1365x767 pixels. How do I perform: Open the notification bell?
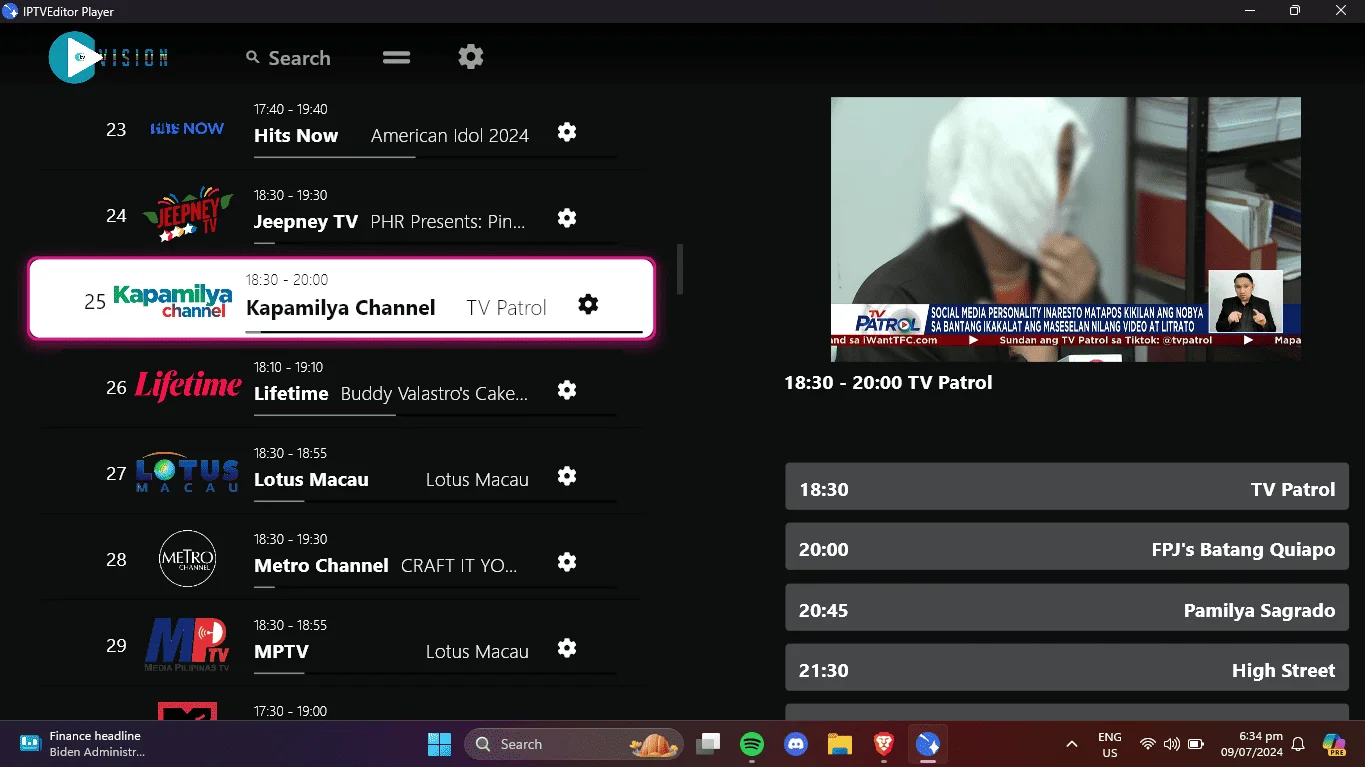1298,744
